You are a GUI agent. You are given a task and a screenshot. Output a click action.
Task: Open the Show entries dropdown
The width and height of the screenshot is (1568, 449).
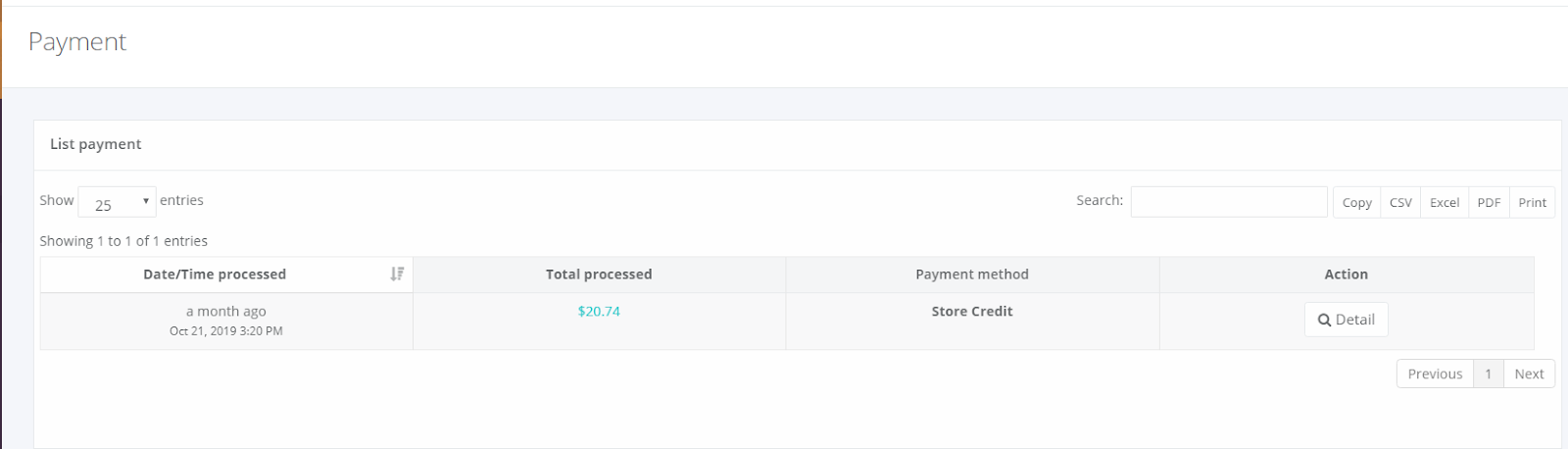[117, 202]
